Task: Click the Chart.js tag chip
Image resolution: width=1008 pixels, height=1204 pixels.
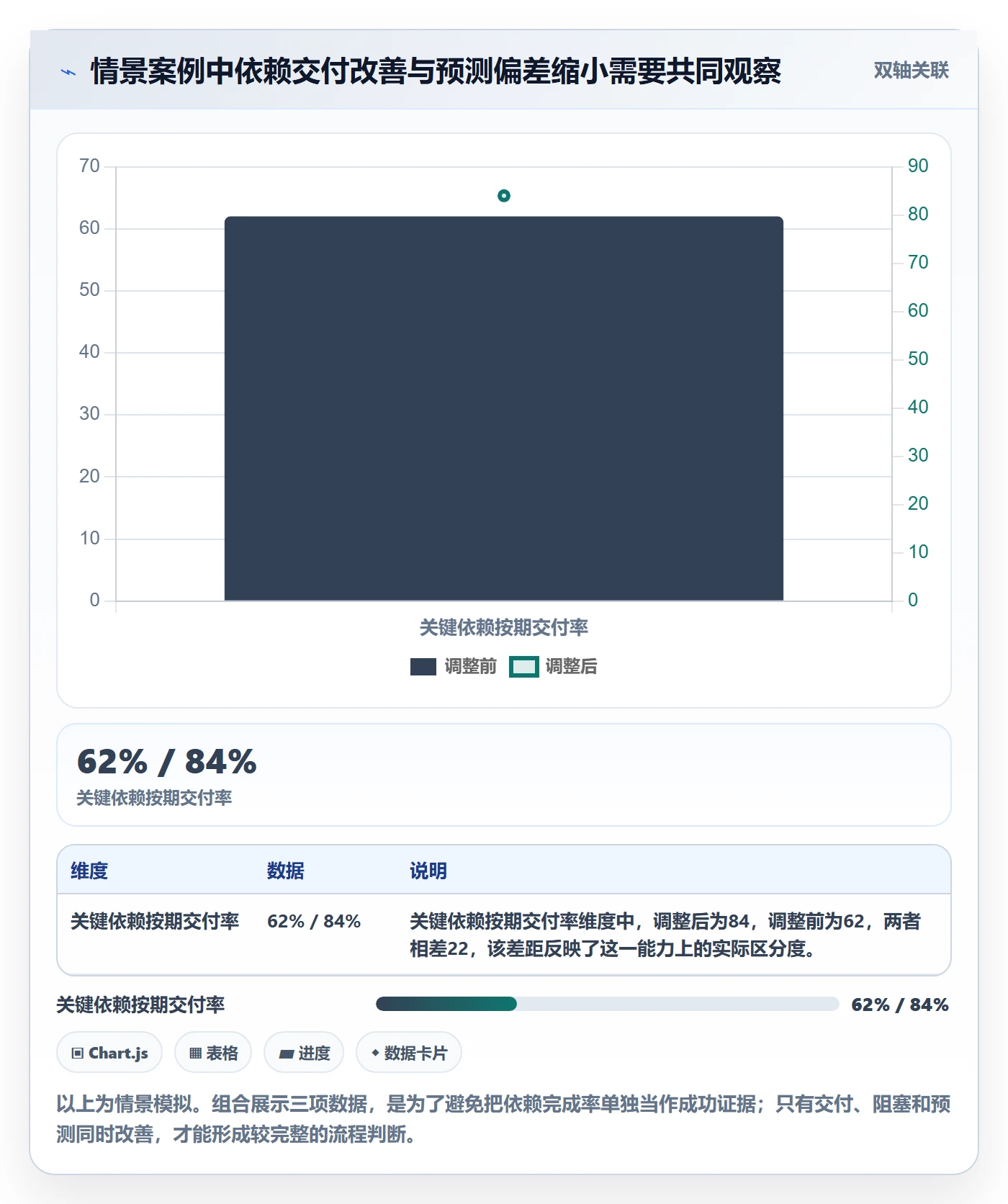Action: click(109, 1053)
